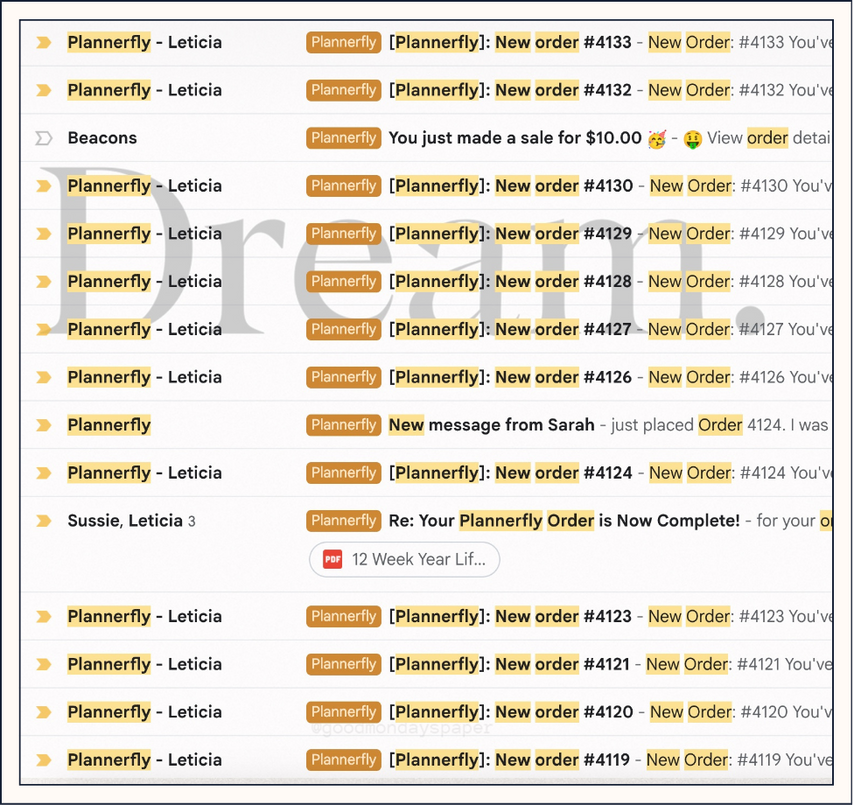Open email subject "New order #4120"

(511, 712)
